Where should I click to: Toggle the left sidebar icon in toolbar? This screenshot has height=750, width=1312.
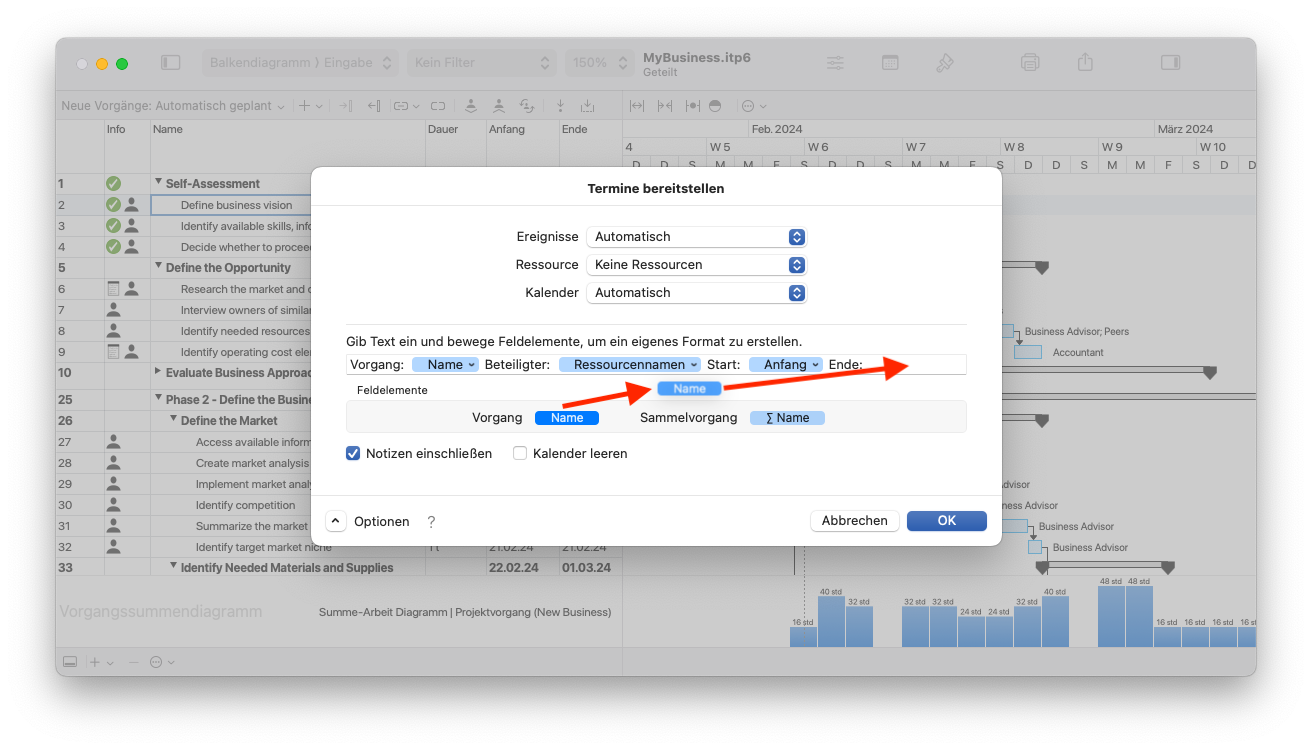coord(171,62)
